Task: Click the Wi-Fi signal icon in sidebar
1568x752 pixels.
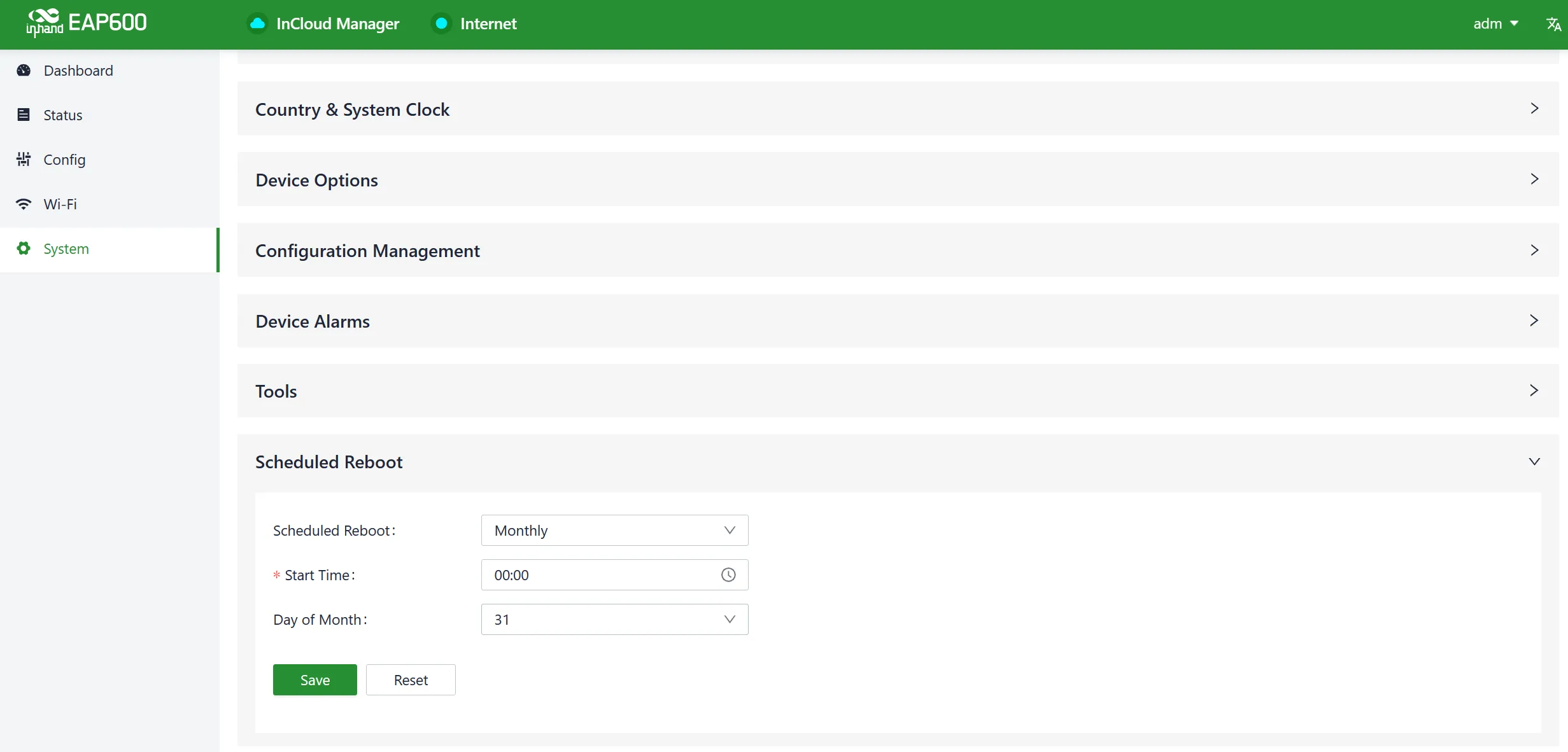Action: [24, 204]
